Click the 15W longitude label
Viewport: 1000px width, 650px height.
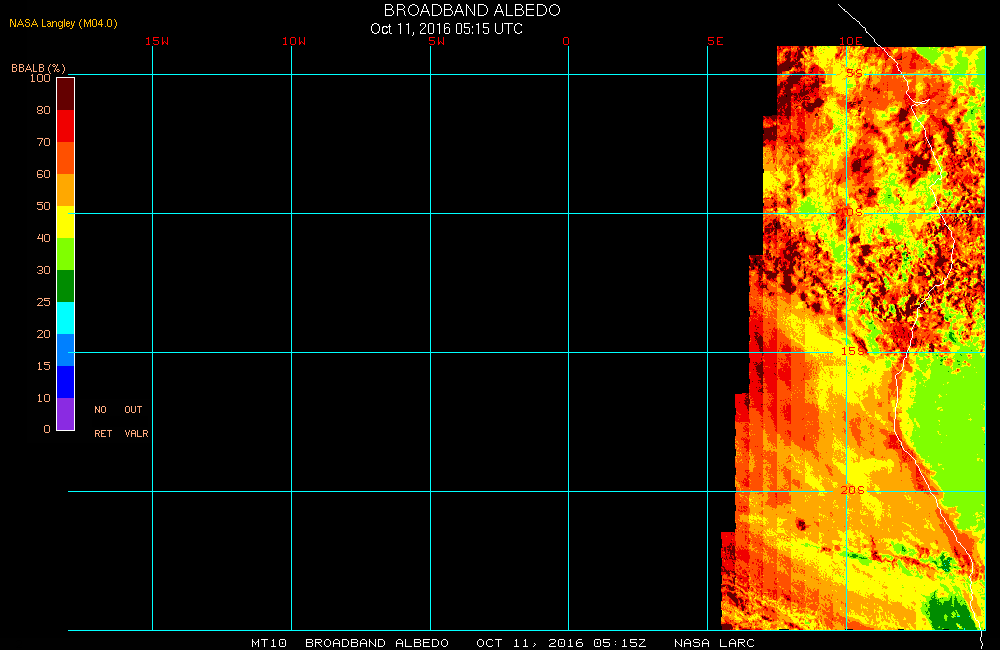156,41
